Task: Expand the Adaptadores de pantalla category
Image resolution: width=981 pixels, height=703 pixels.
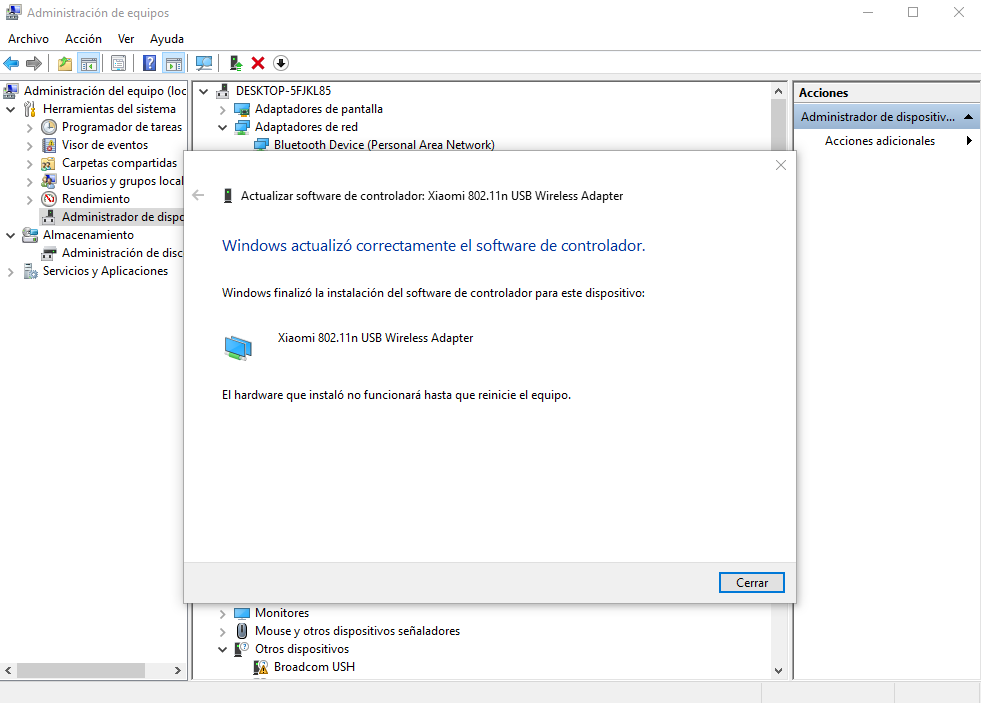Action: 222,109
